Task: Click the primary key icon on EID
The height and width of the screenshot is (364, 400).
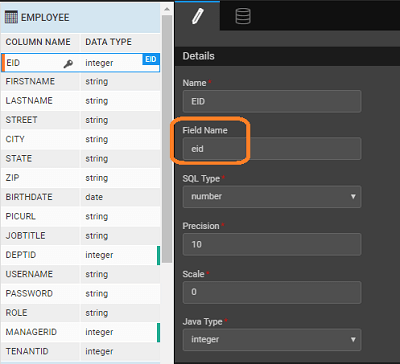Action: [x=68, y=63]
